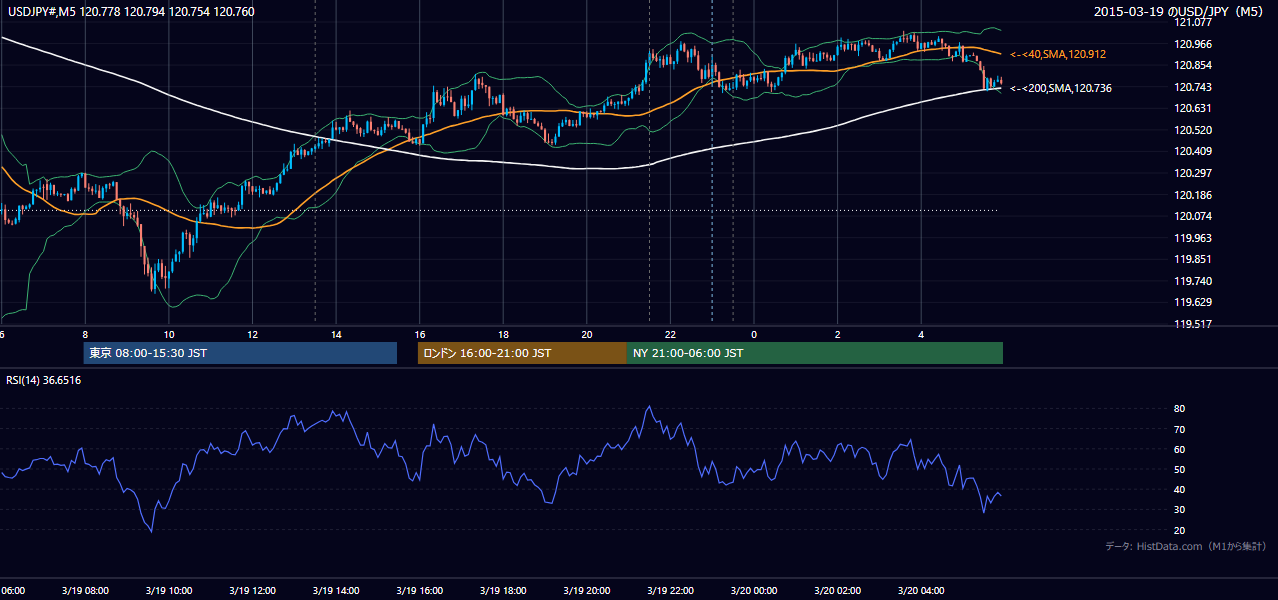Click hour label 8 under price chart

pos(85,335)
